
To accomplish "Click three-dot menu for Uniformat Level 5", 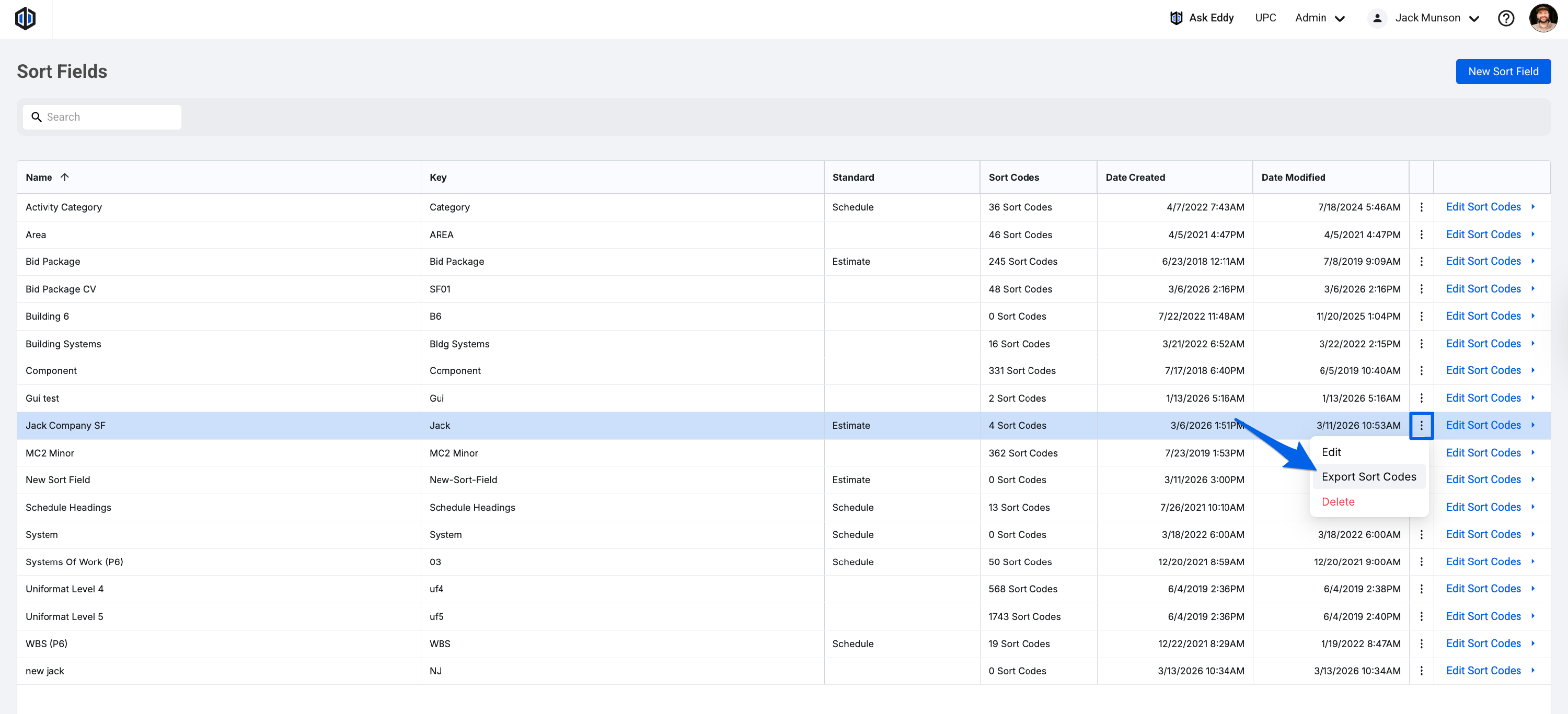I will [1421, 617].
